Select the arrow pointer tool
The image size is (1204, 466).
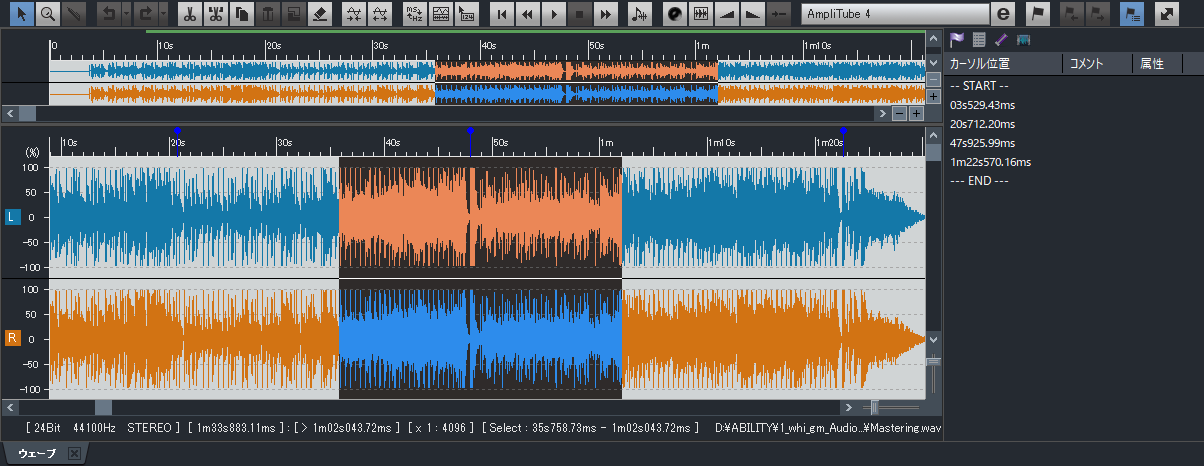[20, 14]
